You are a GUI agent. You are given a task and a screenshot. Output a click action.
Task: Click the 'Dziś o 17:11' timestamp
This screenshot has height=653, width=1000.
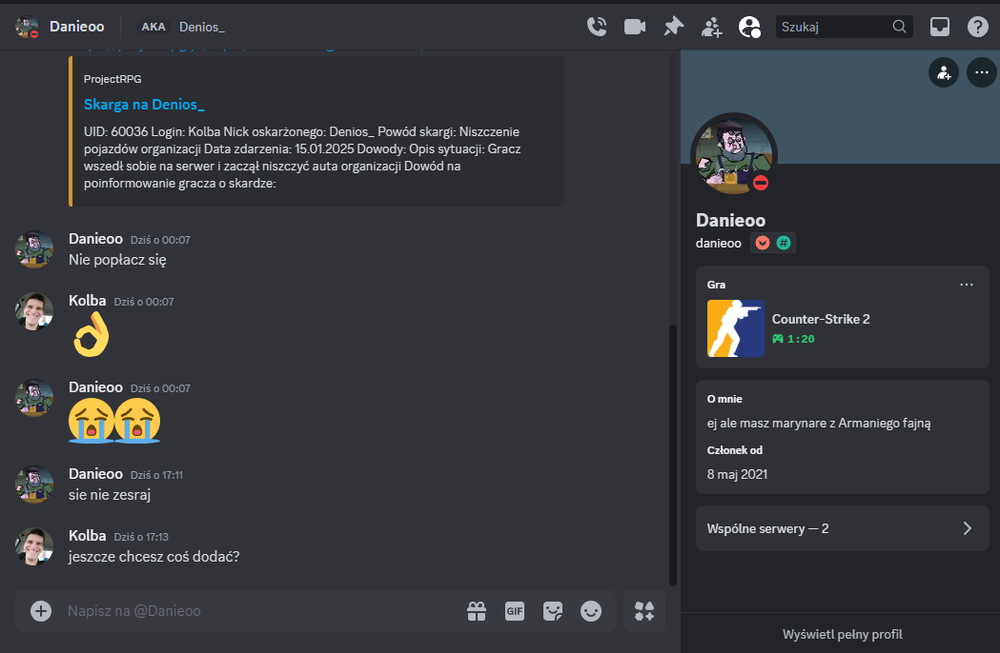pyautogui.click(x=156, y=475)
